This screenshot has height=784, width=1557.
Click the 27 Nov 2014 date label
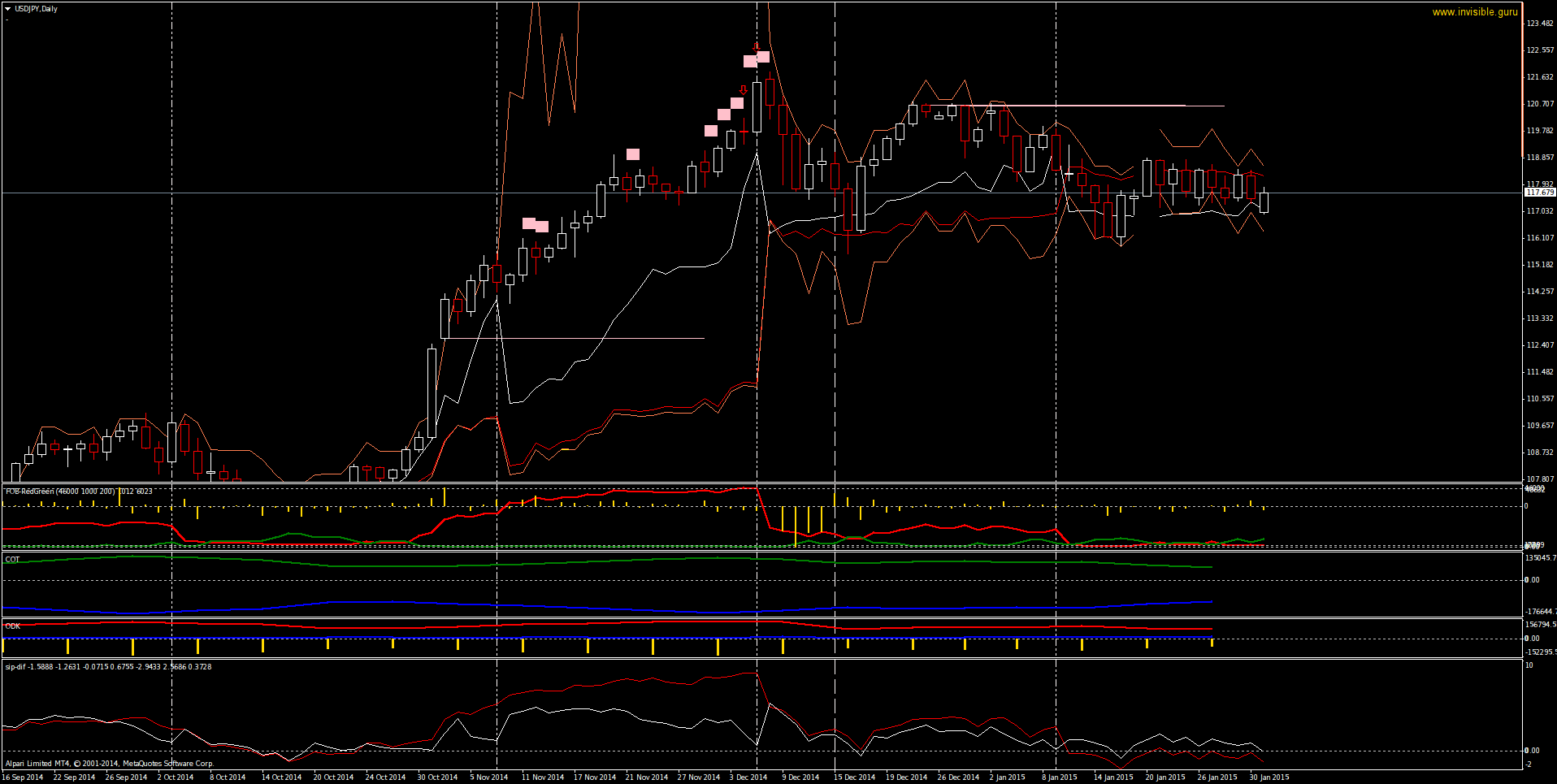click(x=699, y=777)
